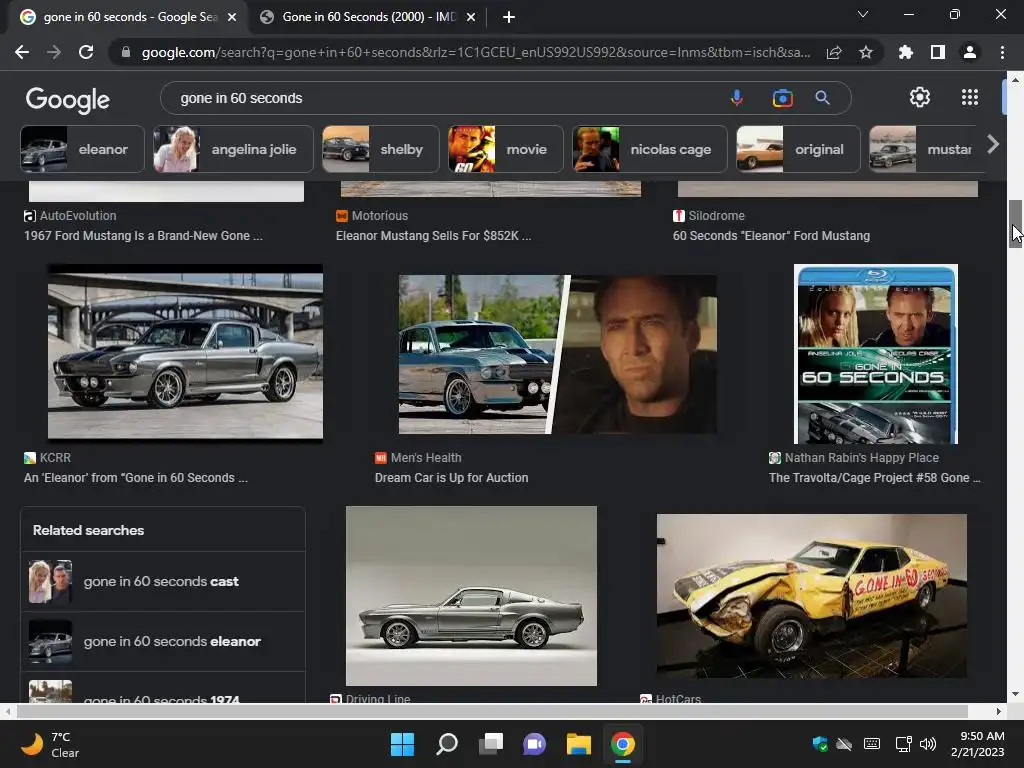1024x768 pixels.
Task: Click the browser back arrow
Action: click(22, 52)
